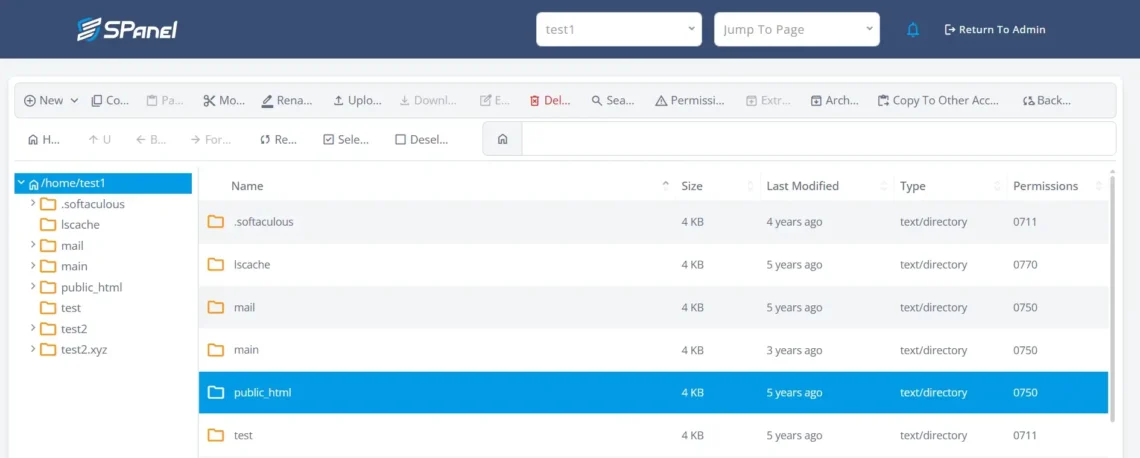Expand the .softaculous tree folder
Screen dimensions: 1140x458
click(x=33, y=204)
